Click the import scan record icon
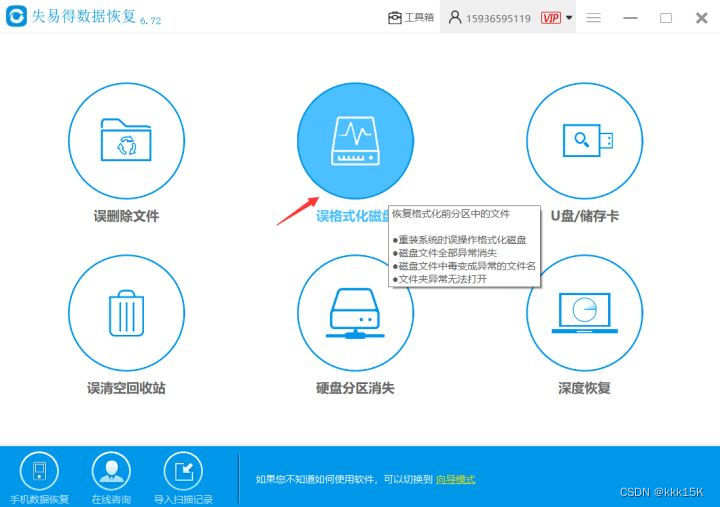This screenshot has width=720, height=507. (x=183, y=471)
